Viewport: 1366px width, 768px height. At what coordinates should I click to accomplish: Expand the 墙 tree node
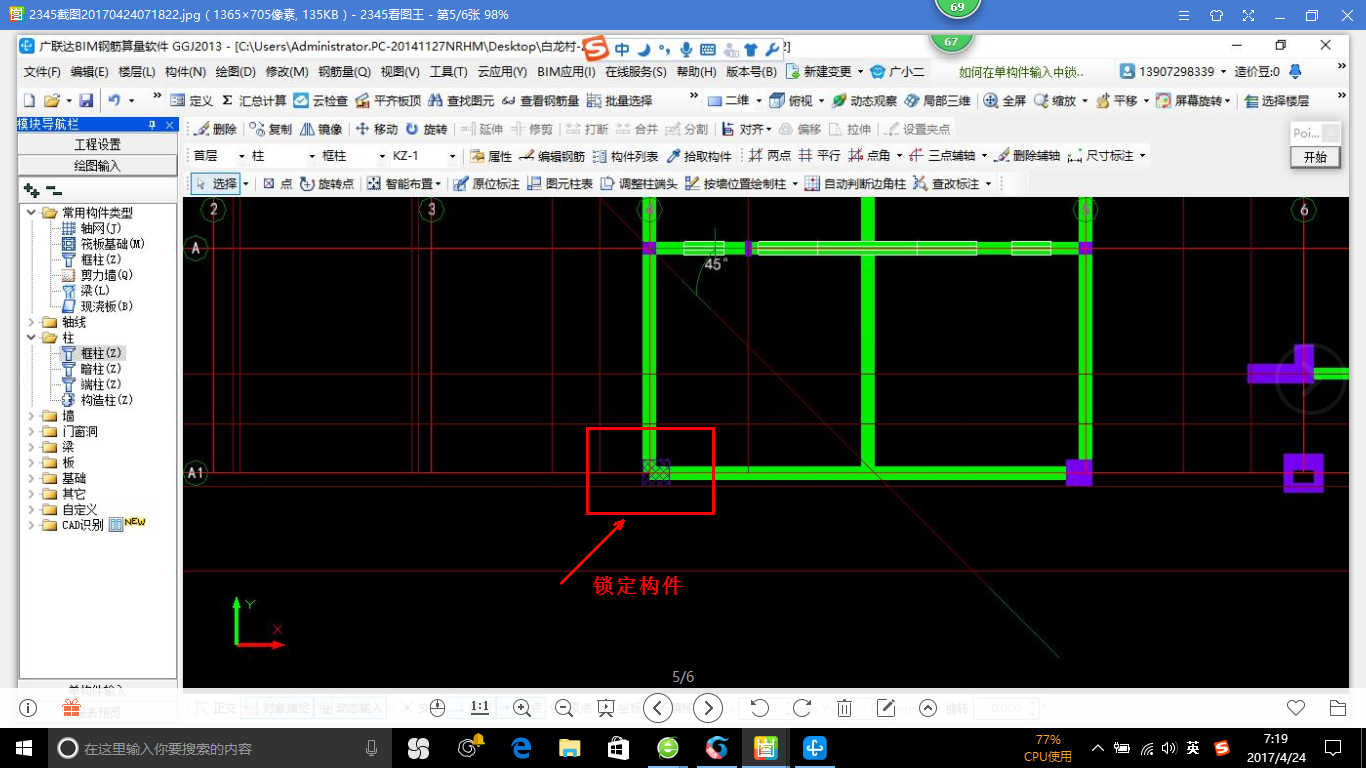[31, 416]
